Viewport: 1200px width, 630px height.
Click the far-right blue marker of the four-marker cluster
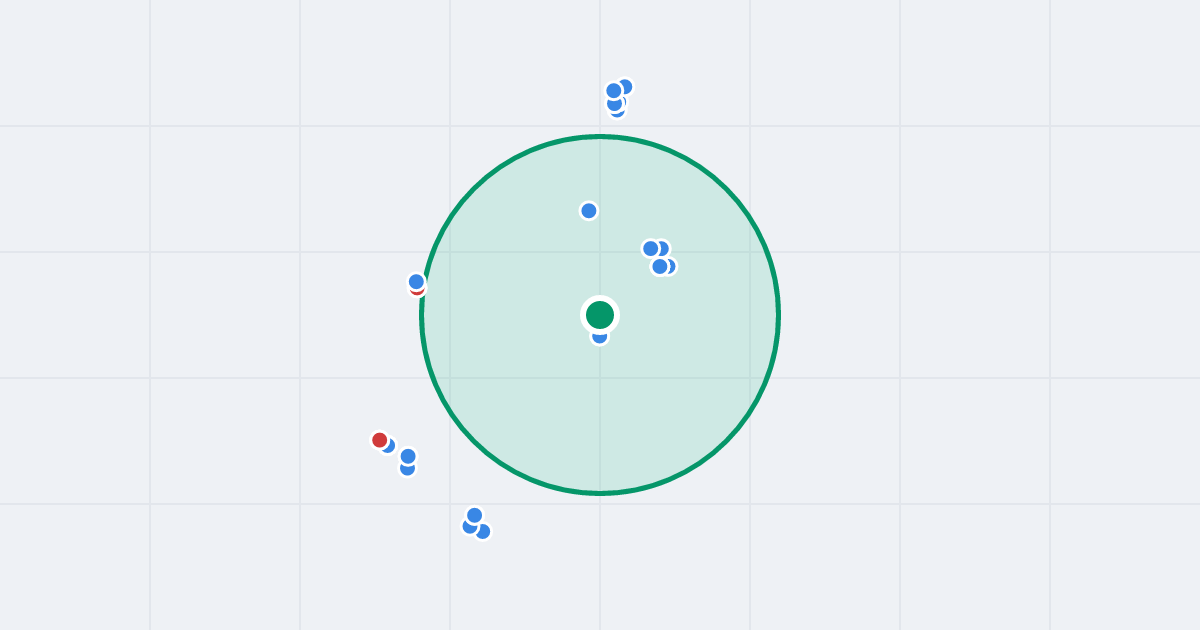(669, 266)
